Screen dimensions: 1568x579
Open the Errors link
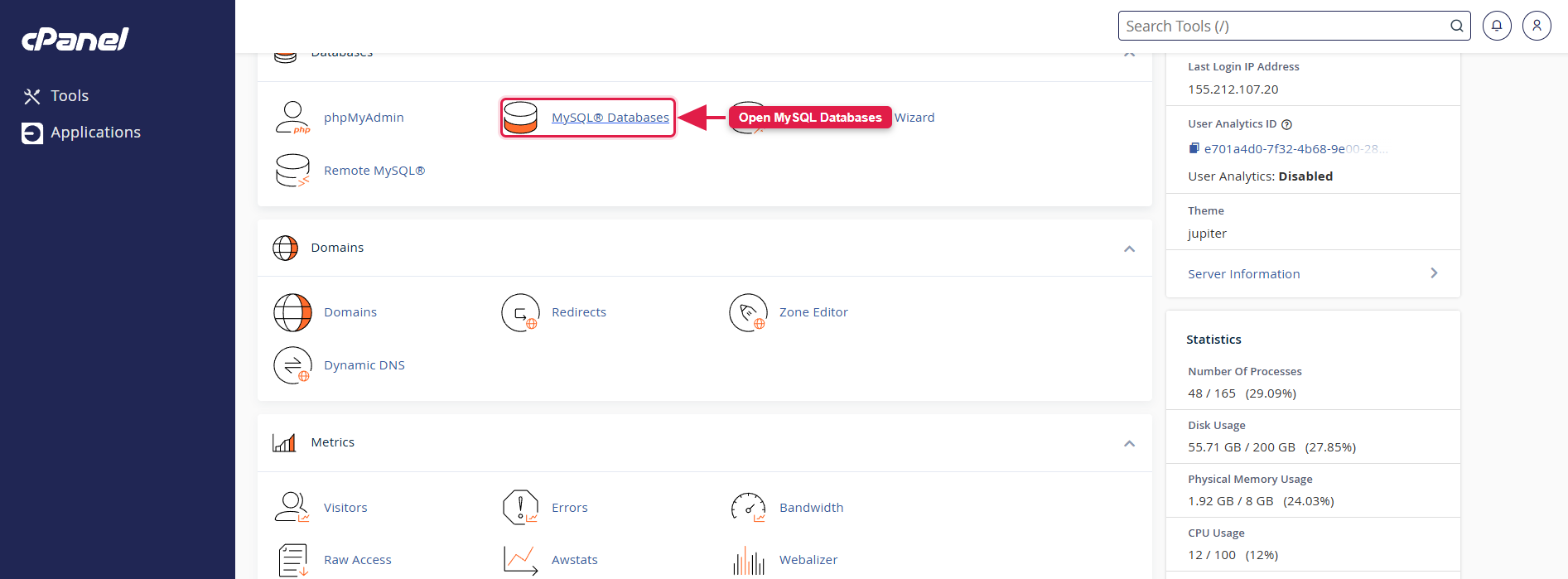570,508
